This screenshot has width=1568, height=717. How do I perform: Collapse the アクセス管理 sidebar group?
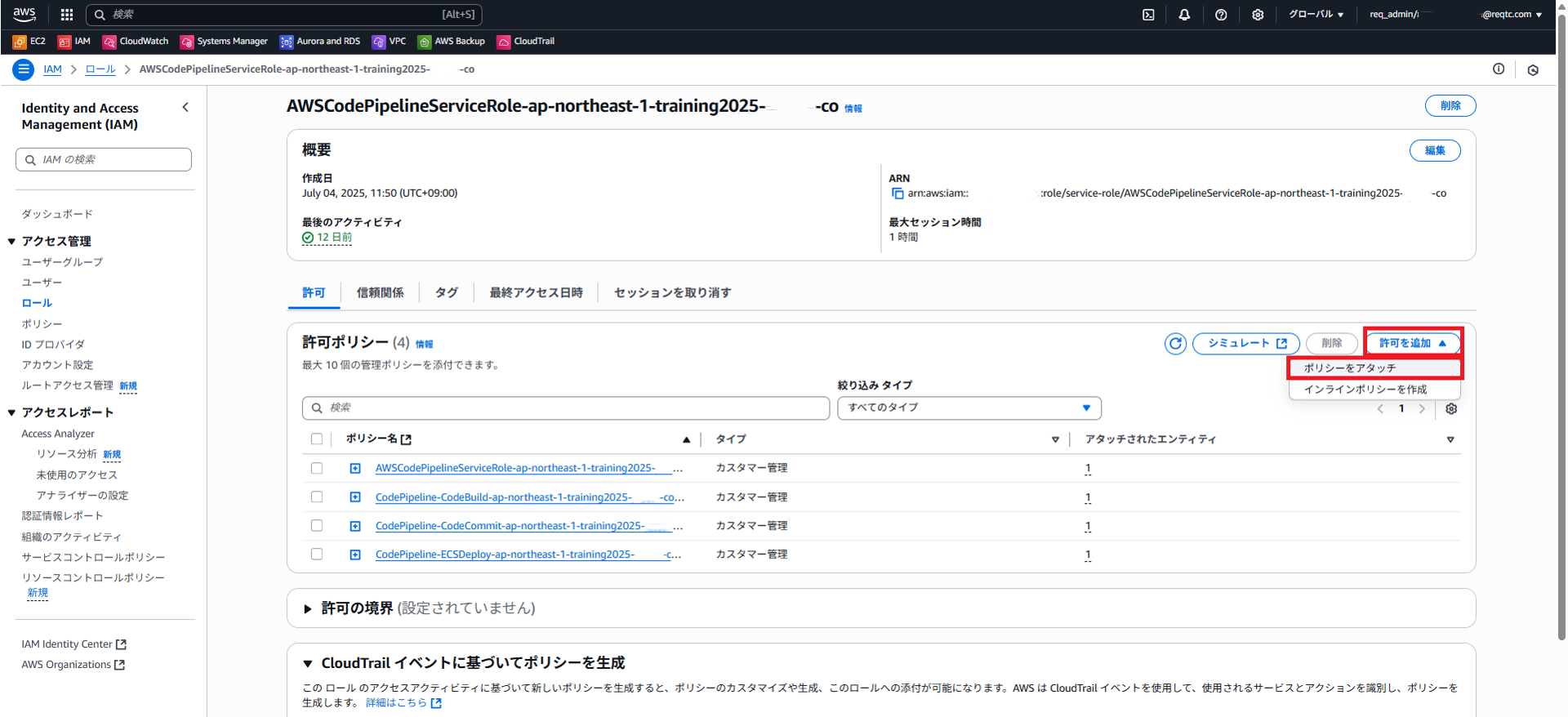coord(11,242)
